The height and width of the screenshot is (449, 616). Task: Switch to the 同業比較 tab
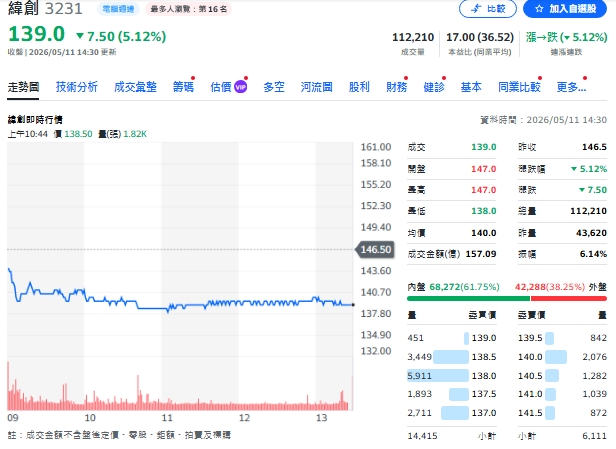519,87
